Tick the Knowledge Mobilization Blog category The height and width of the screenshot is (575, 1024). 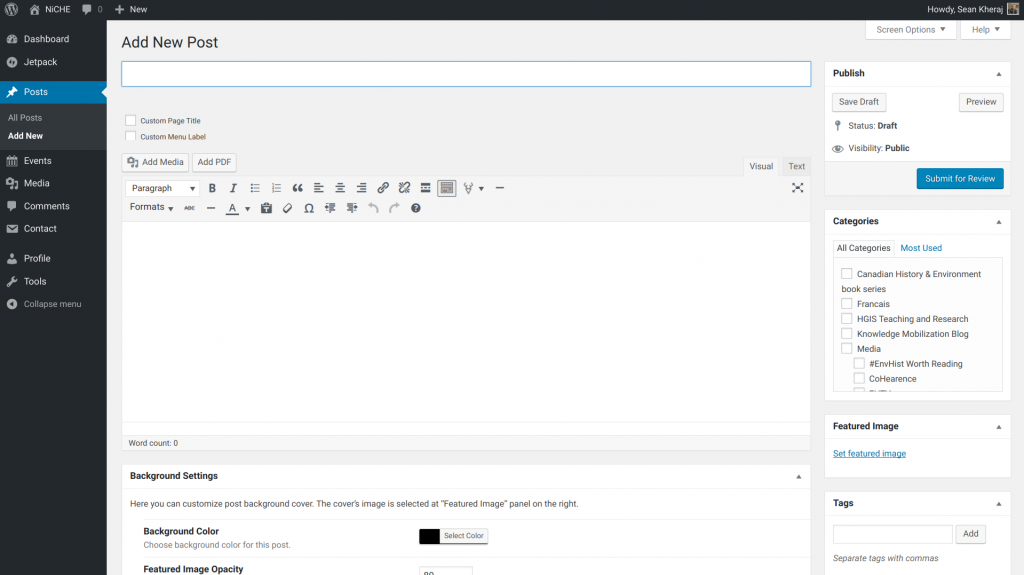click(847, 334)
